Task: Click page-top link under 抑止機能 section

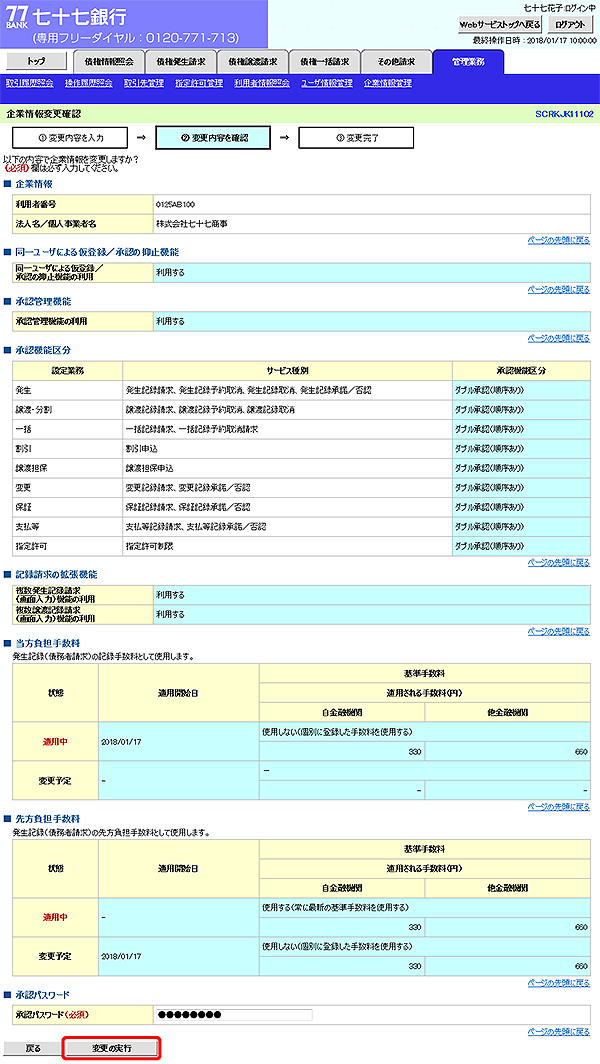Action: pos(559,289)
